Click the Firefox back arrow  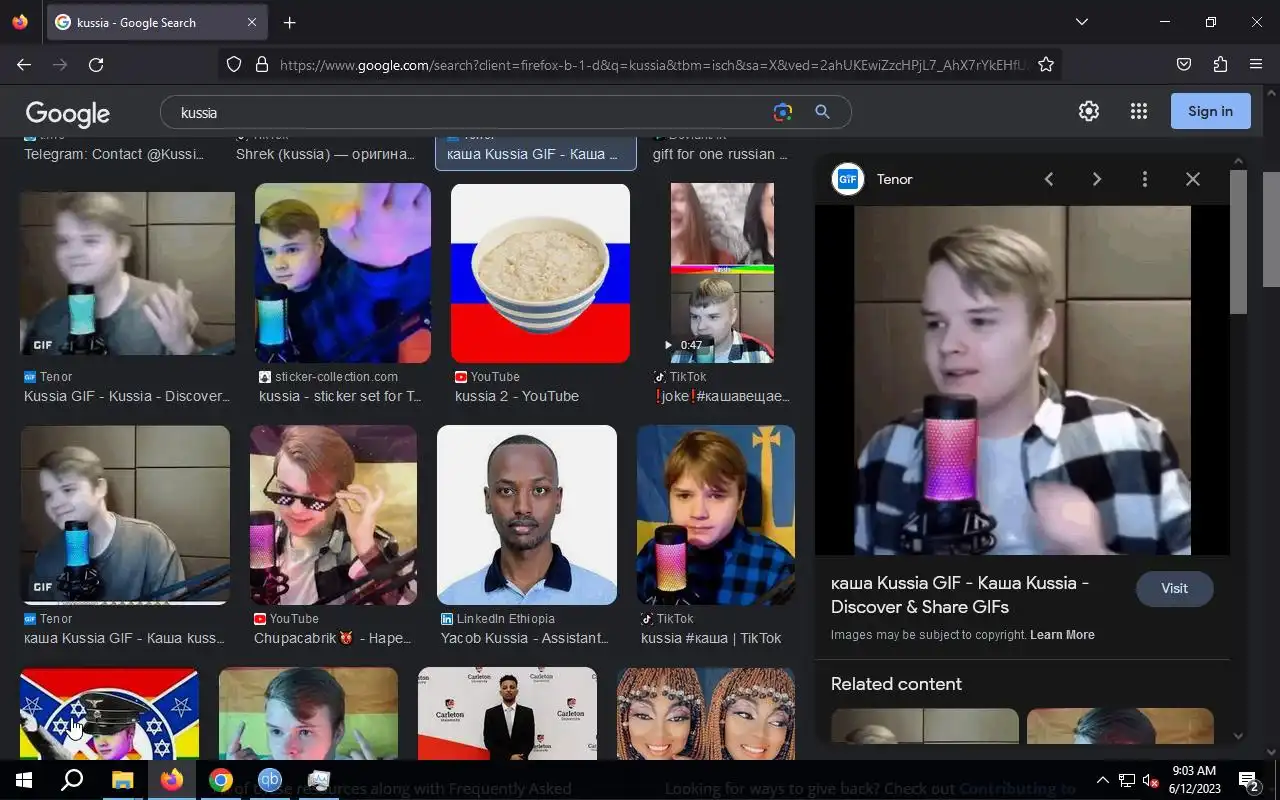(24, 64)
